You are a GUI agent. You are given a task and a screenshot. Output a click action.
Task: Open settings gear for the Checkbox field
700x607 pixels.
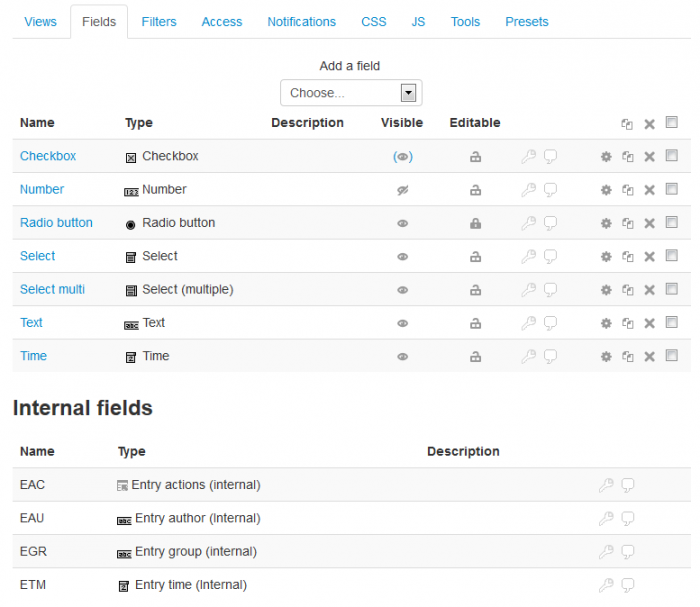point(605,157)
